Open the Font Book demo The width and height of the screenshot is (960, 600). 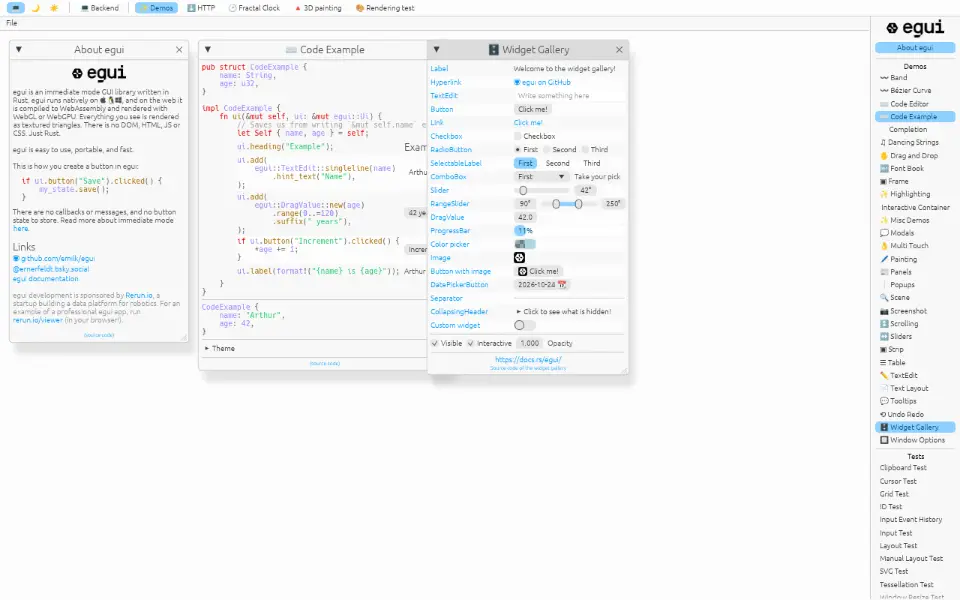[x=902, y=168]
